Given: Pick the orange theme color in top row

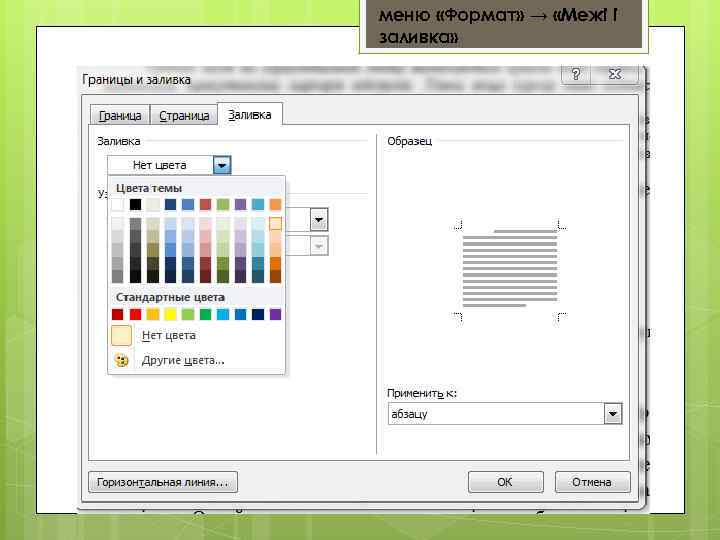Looking at the screenshot, I should tap(276, 204).
